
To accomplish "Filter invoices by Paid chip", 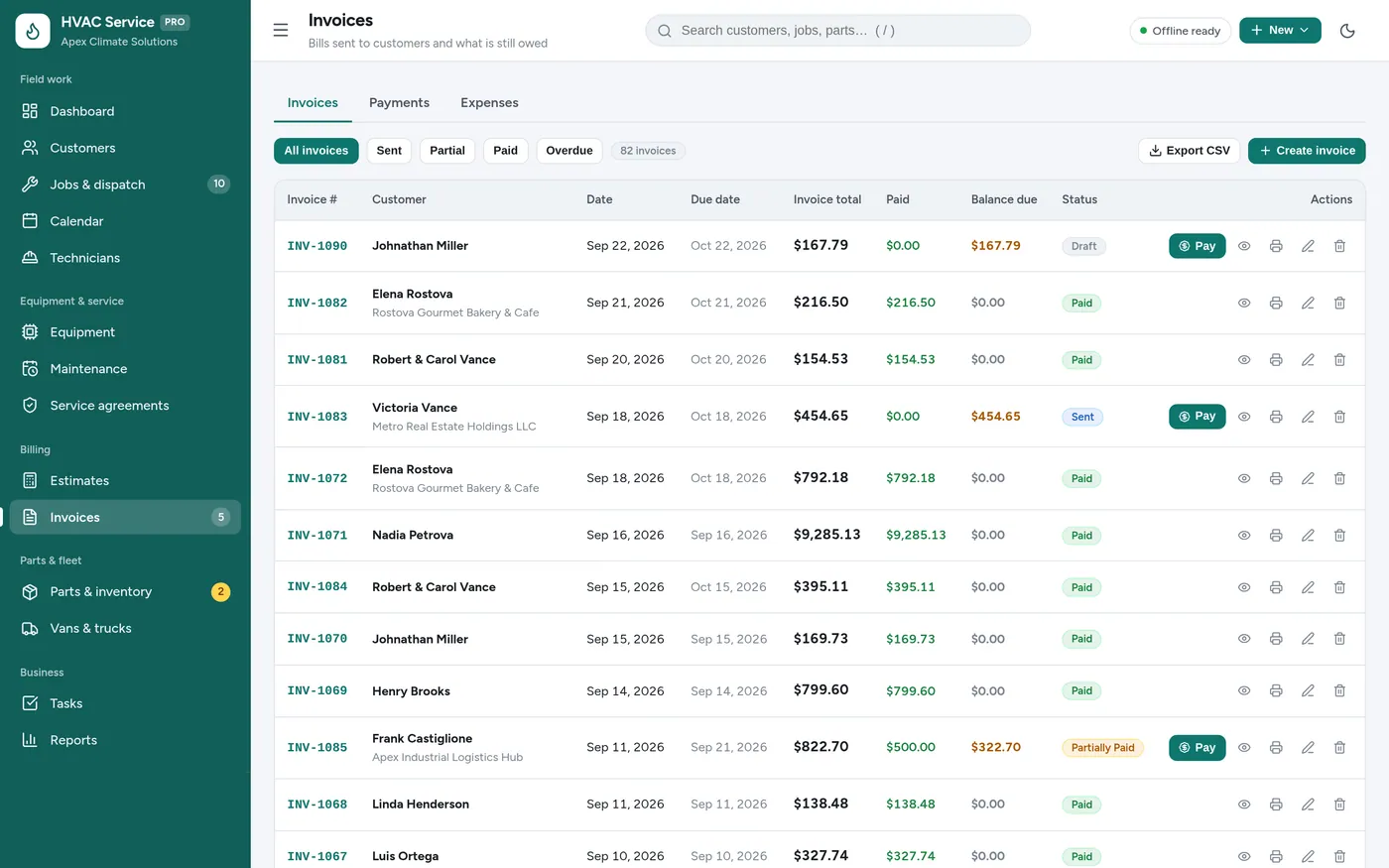I will (x=506, y=151).
